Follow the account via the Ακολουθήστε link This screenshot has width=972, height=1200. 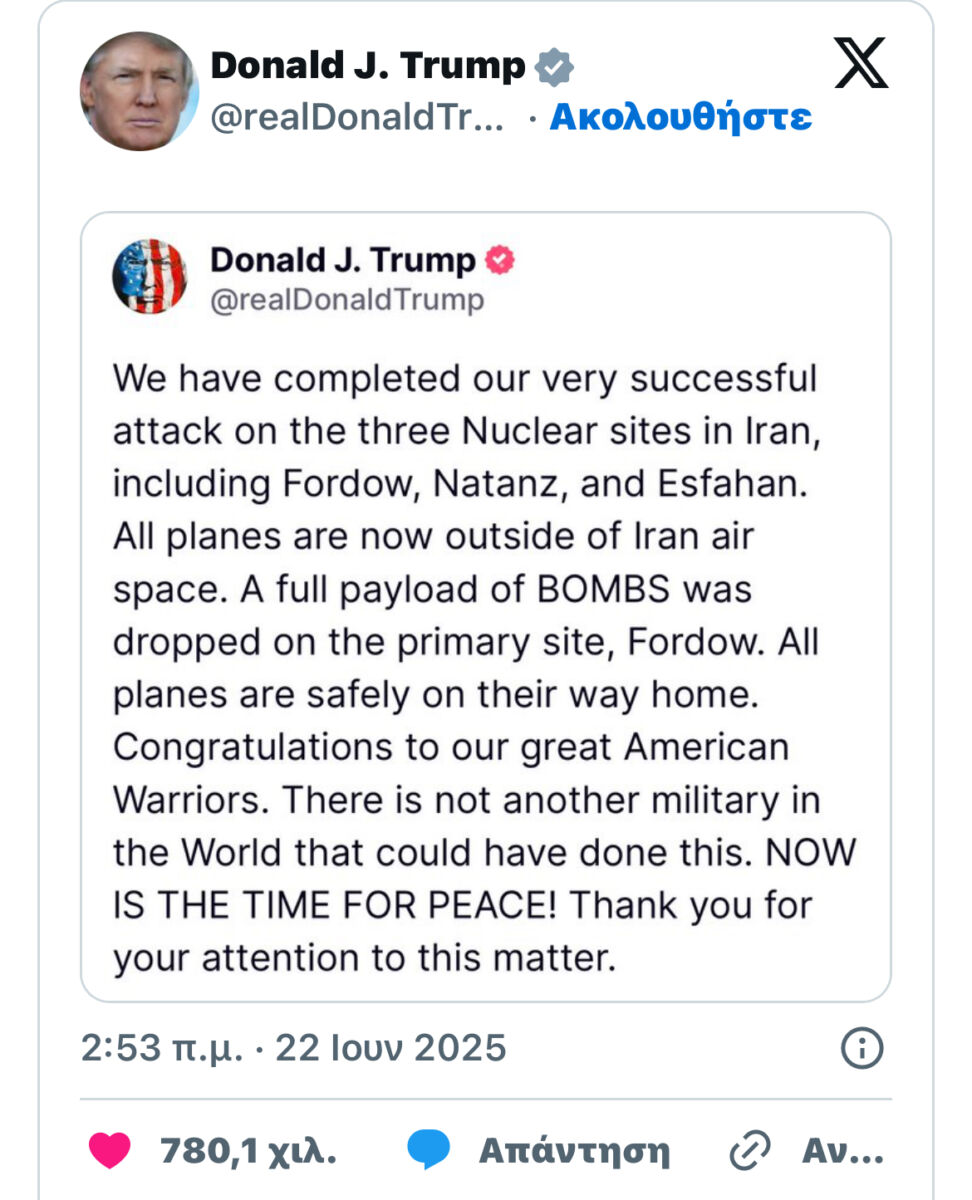point(680,117)
